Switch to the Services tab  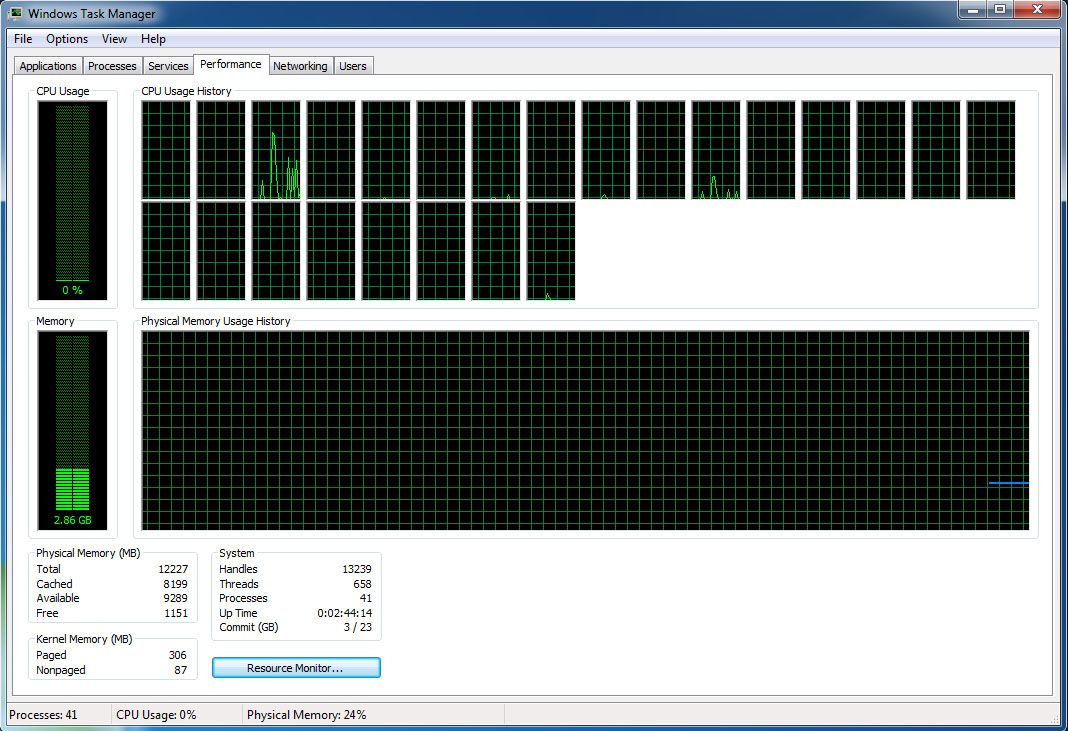coord(168,66)
